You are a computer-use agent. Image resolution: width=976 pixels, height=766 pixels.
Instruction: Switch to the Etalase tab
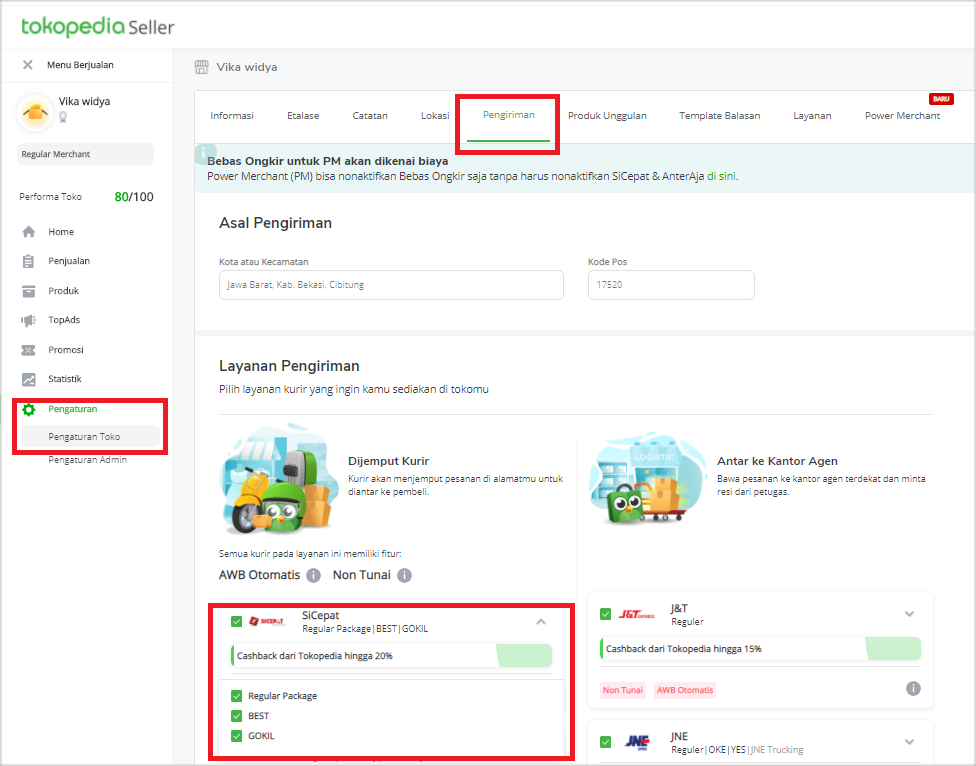[x=303, y=116]
